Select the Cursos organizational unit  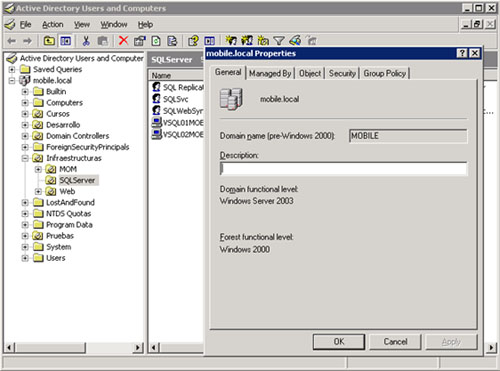(58, 114)
